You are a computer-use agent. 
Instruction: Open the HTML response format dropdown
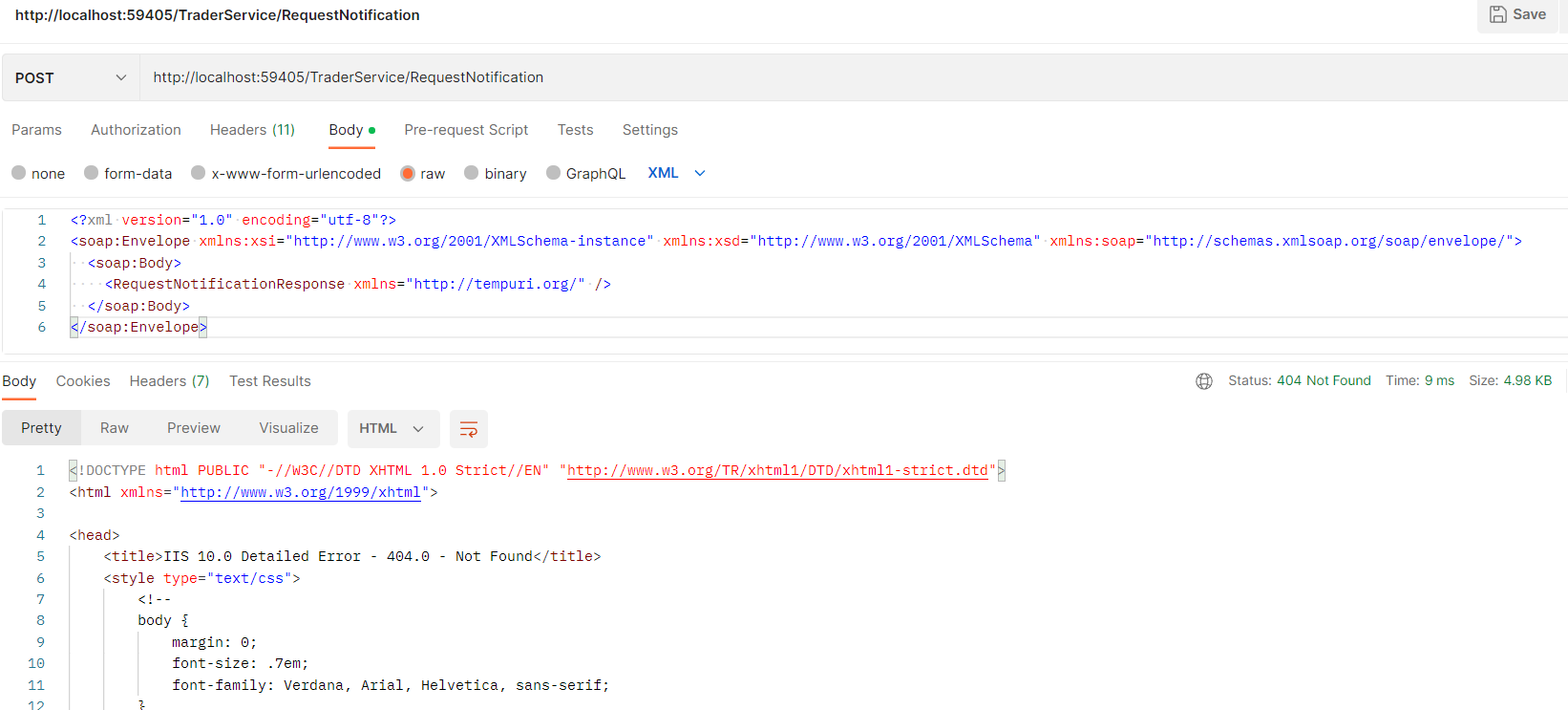pos(392,429)
